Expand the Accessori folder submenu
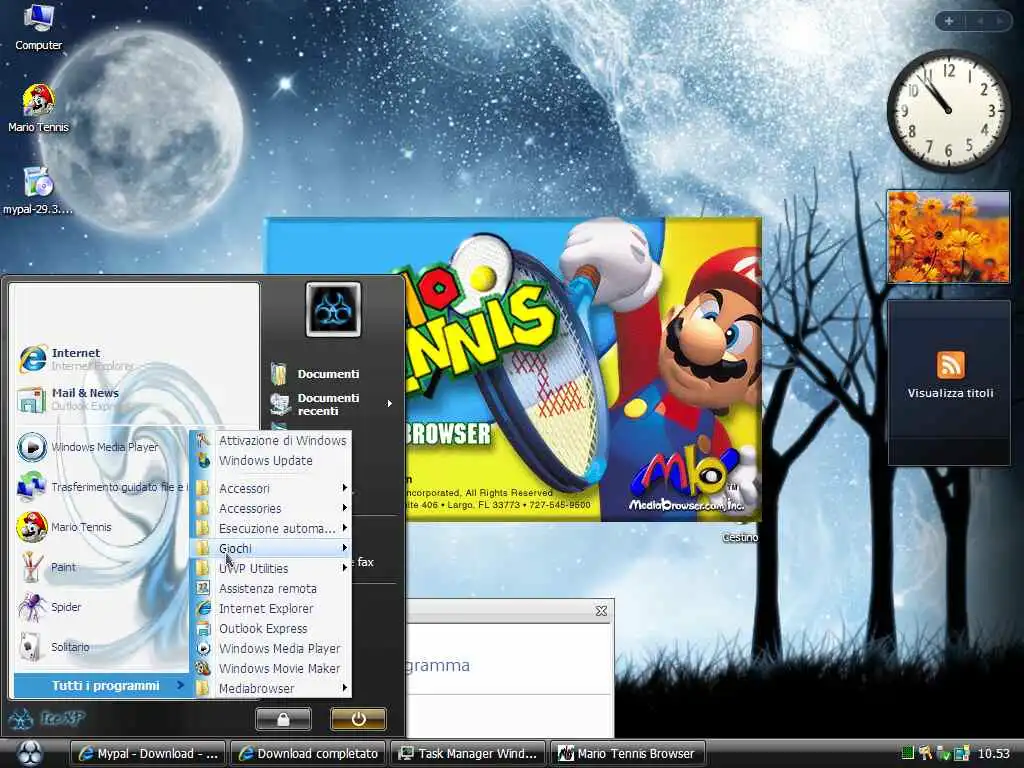The height and width of the screenshot is (768, 1024). (271, 488)
